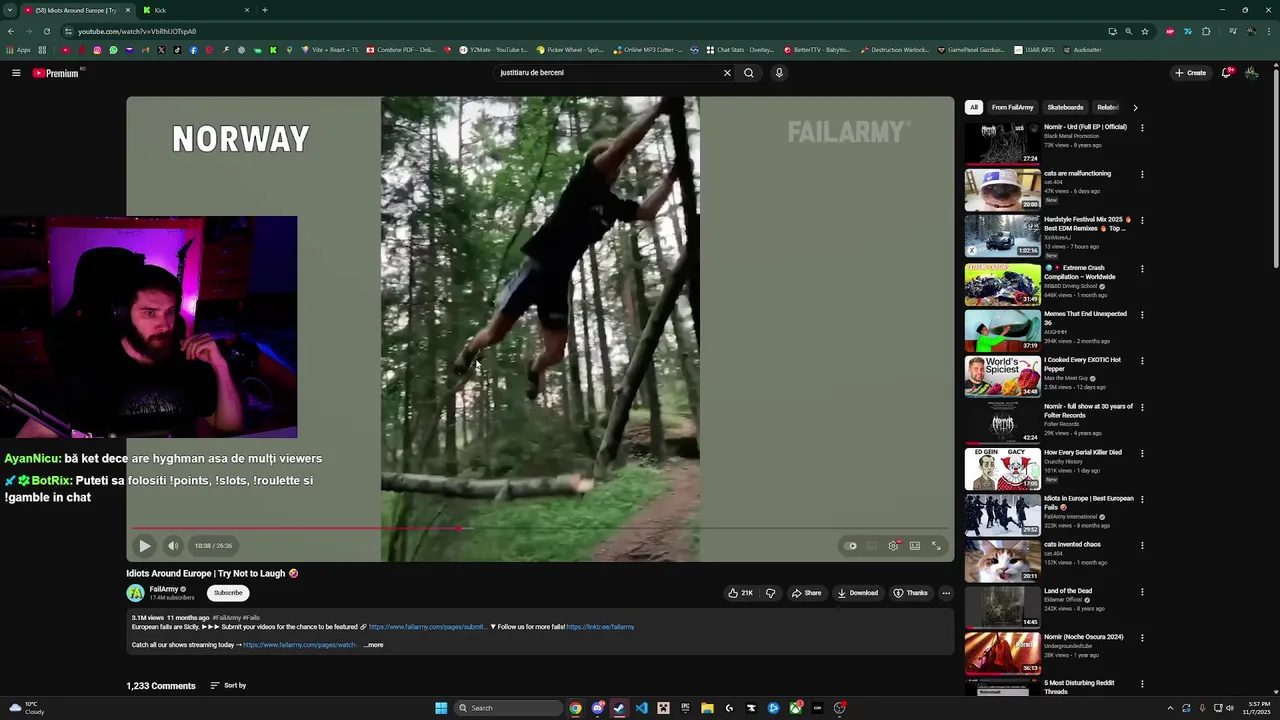The image size is (1280, 720).
Task: Send Thanks to the creator
Action: point(910,593)
